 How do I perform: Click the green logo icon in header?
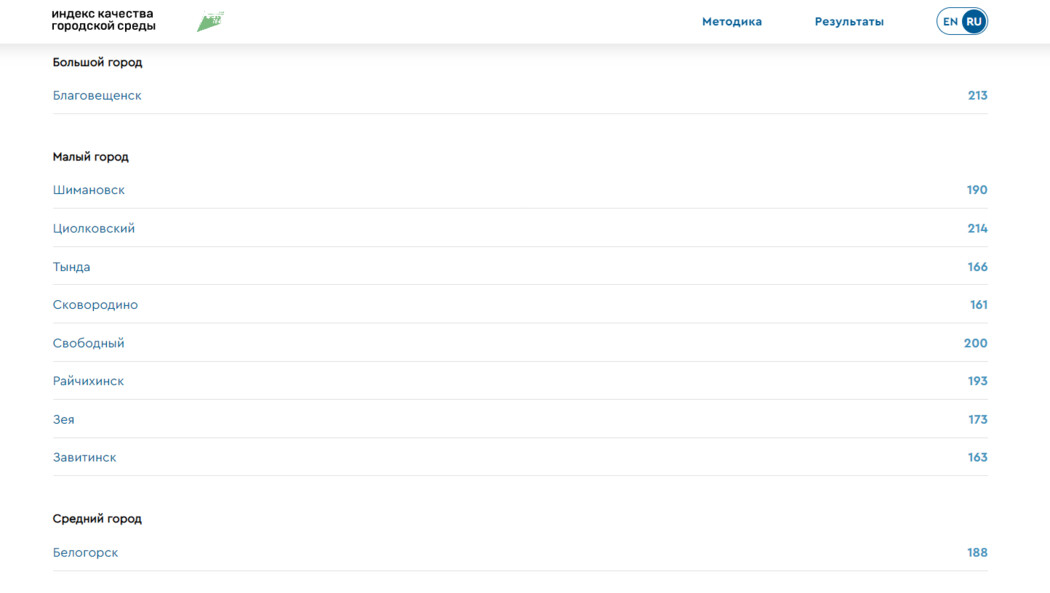[x=210, y=21]
